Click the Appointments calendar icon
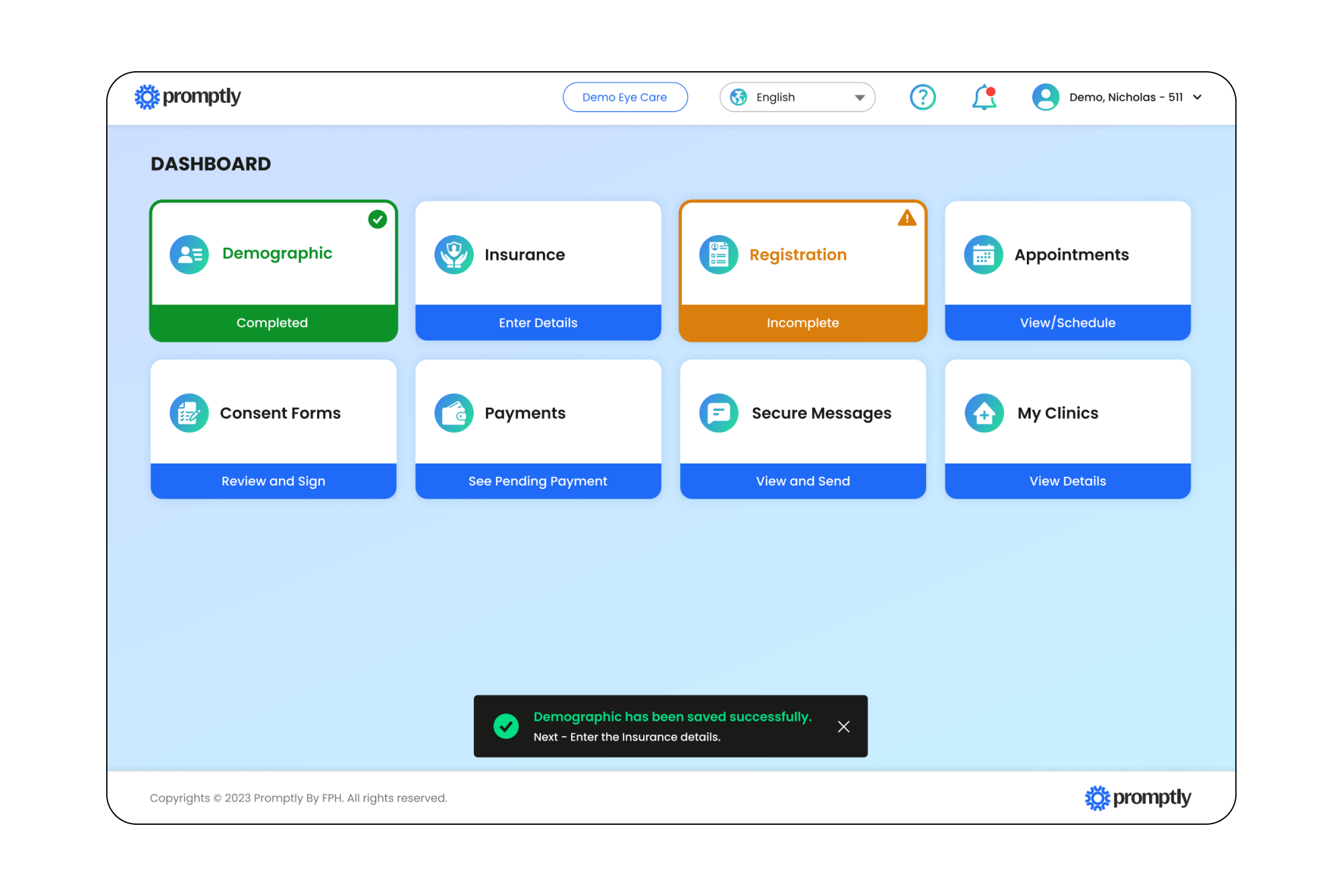Viewport: 1344px width, 896px height. [x=983, y=255]
